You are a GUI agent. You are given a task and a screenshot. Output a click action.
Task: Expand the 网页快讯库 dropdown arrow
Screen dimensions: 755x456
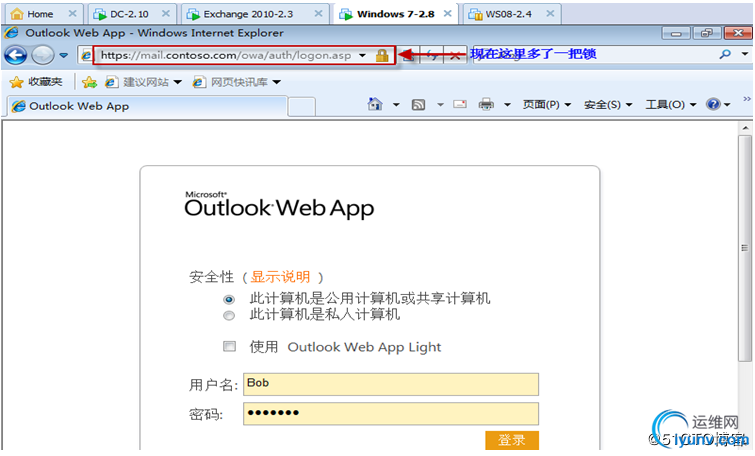(276, 82)
